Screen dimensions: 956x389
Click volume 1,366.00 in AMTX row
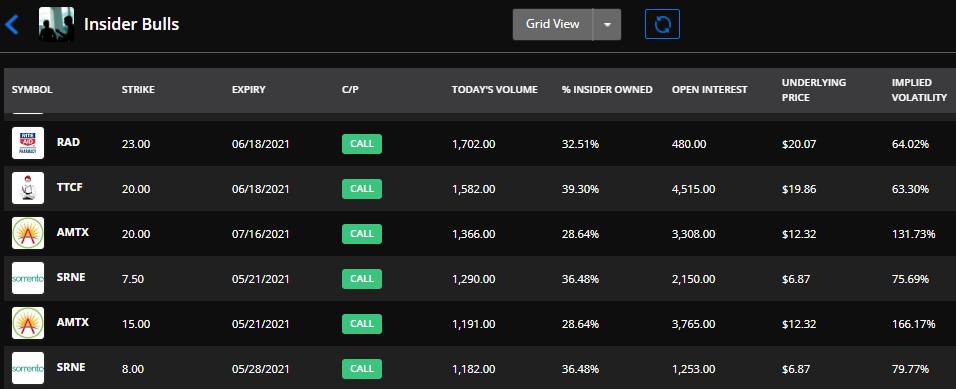[x=474, y=234]
